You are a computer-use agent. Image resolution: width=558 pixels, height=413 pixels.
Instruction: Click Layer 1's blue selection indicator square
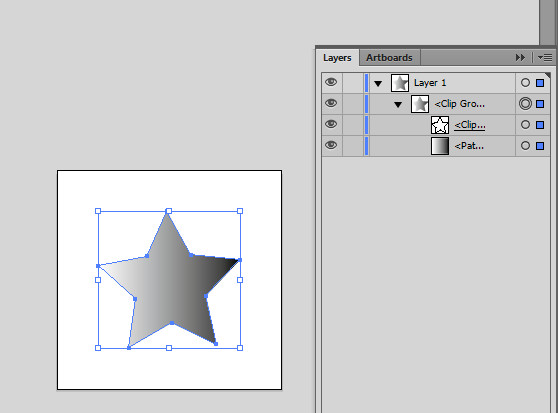pos(540,83)
